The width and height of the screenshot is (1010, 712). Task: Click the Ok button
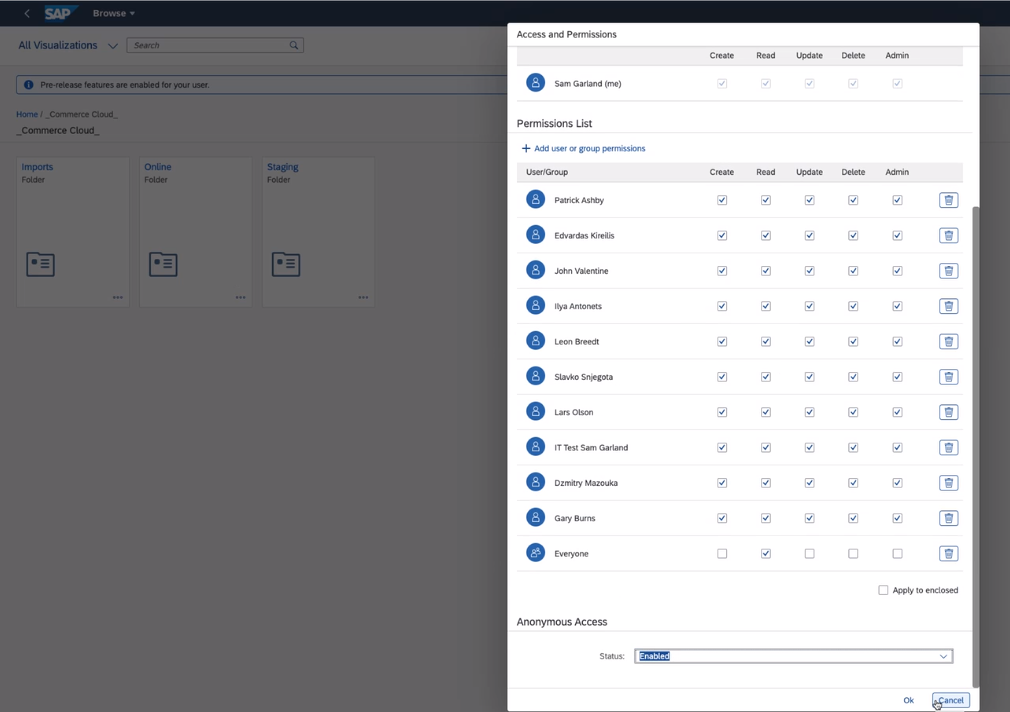coord(908,700)
